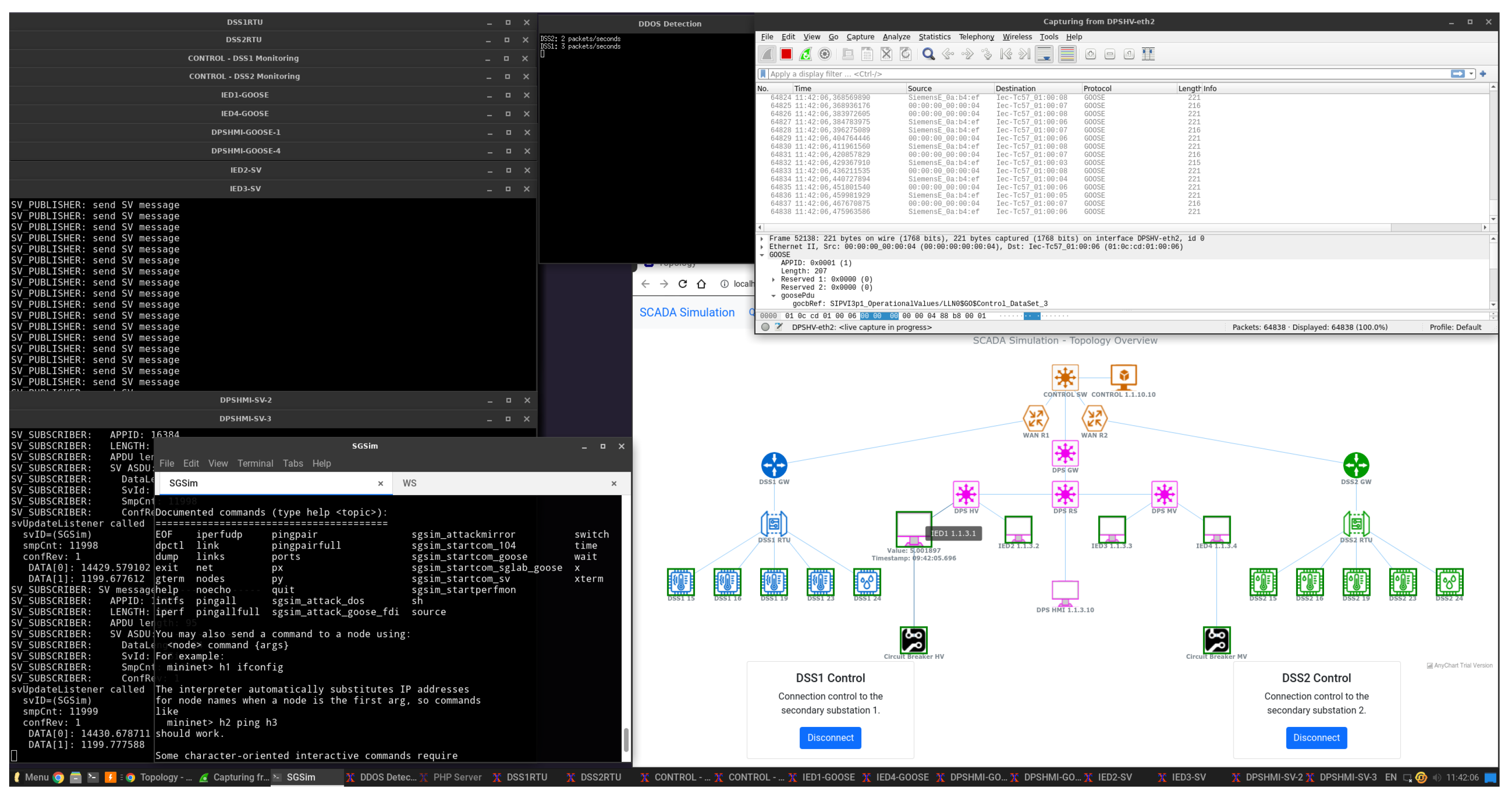Open Wireshark capture options gear

(x=824, y=55)
